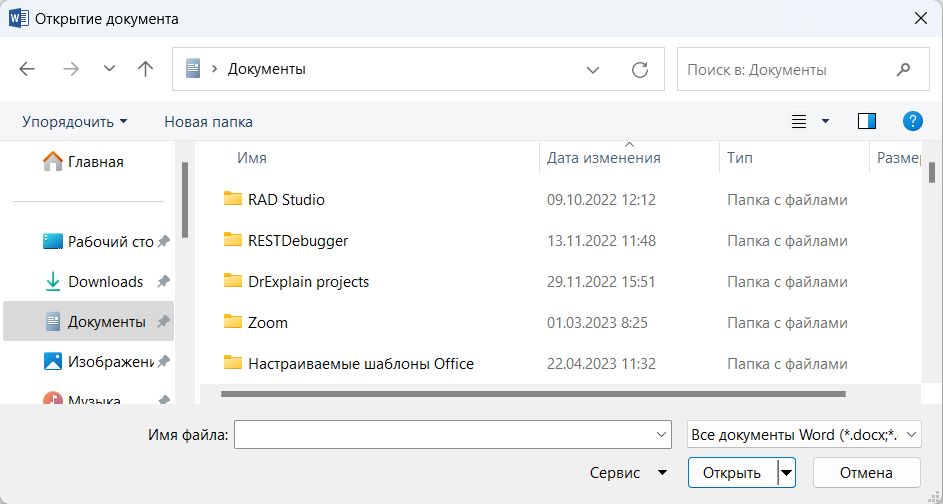Screen dimensions: 943x504
Task: Click Новая папка to create folder
Action: tap(208, 121)
